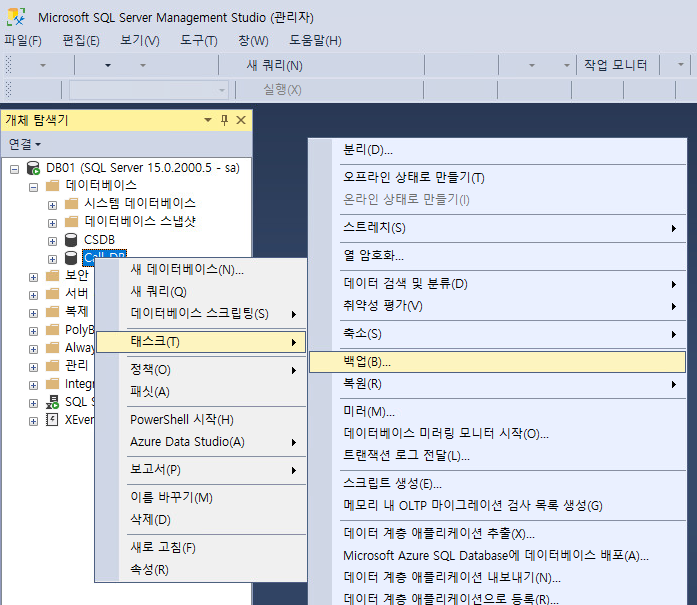Expand the 데이터베이스 스냅샷 node
The image size is (697, 605).
coord(52,223)
